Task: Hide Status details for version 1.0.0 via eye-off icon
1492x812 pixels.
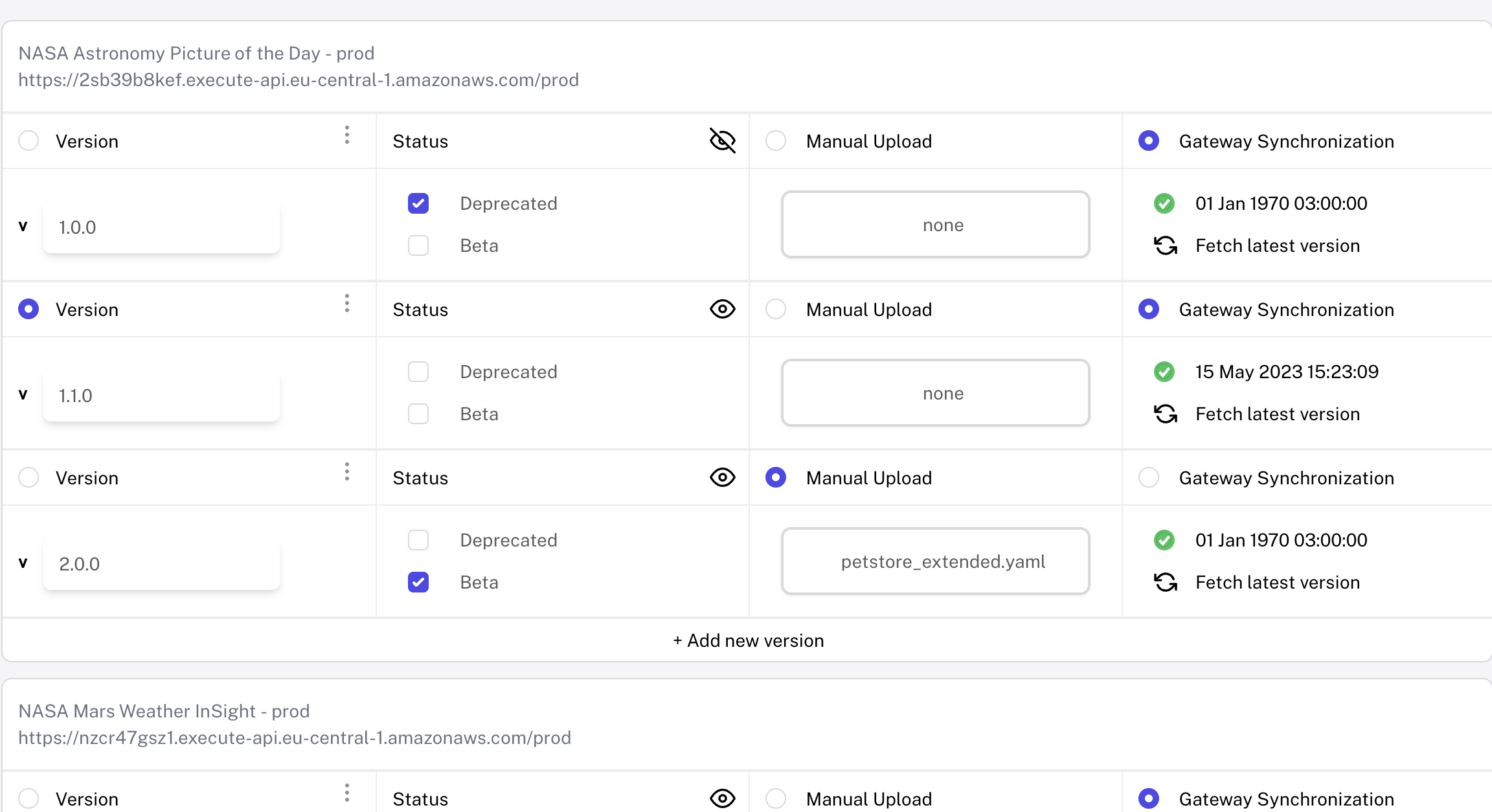Action: point(722,140)
